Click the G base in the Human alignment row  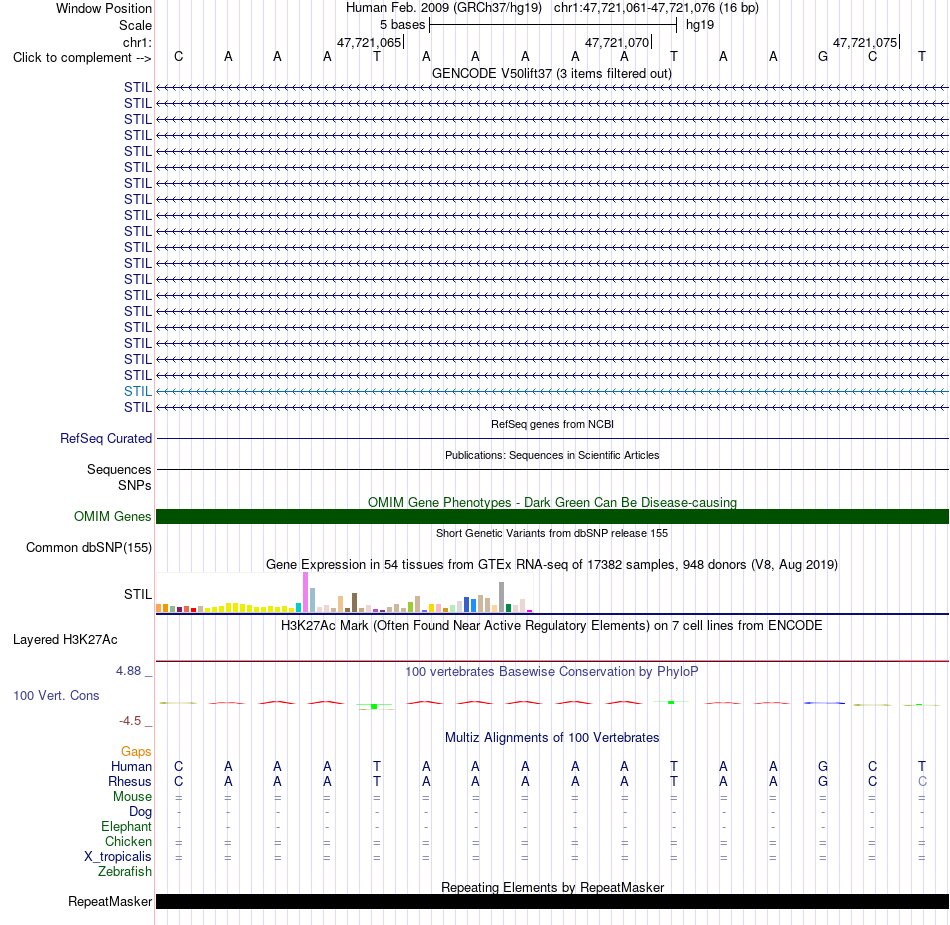point(823,767)
